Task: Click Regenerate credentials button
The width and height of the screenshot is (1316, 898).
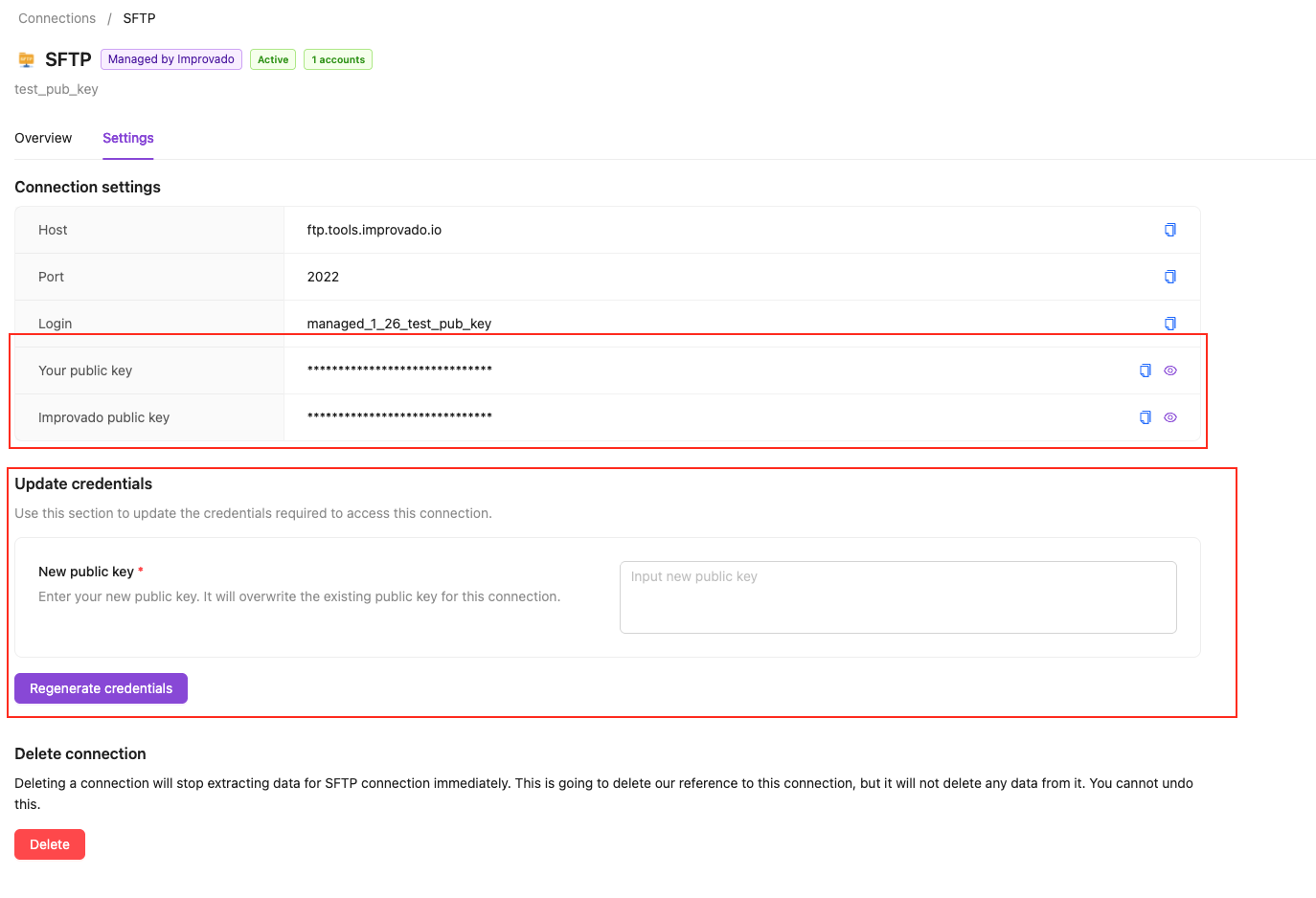Action: [x=101, y=688]
